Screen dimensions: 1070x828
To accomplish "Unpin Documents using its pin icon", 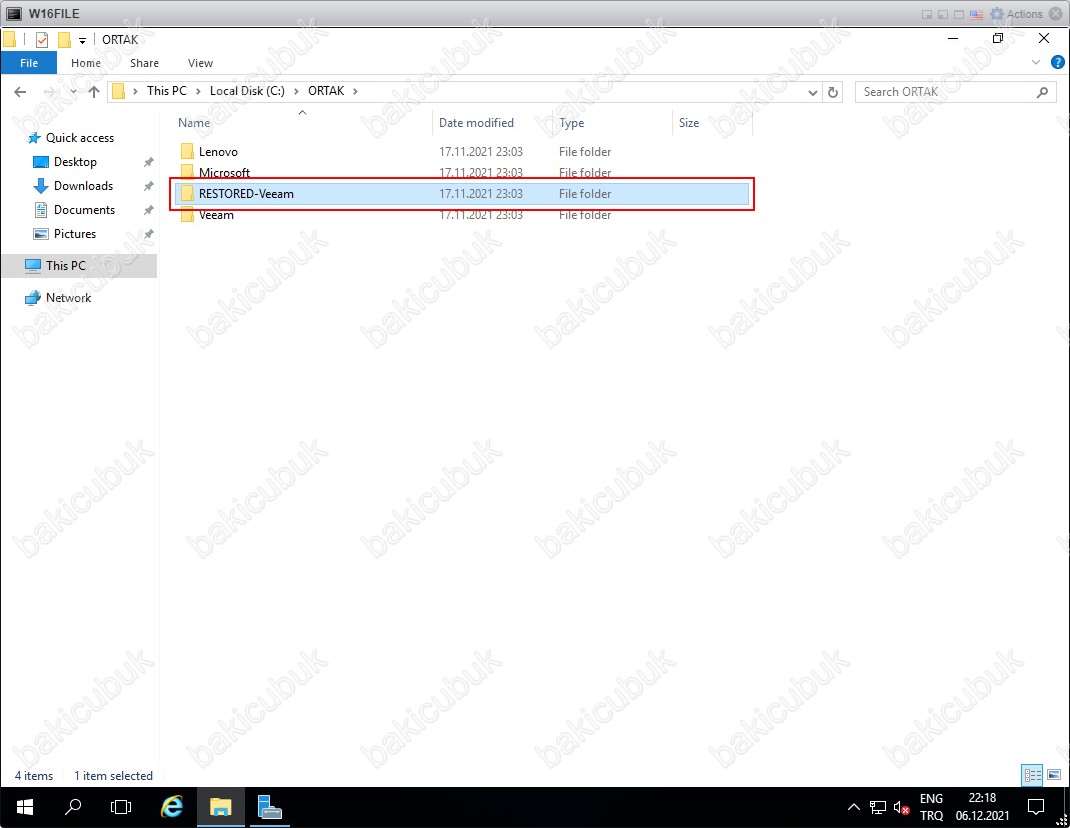I will coord(148,210).
